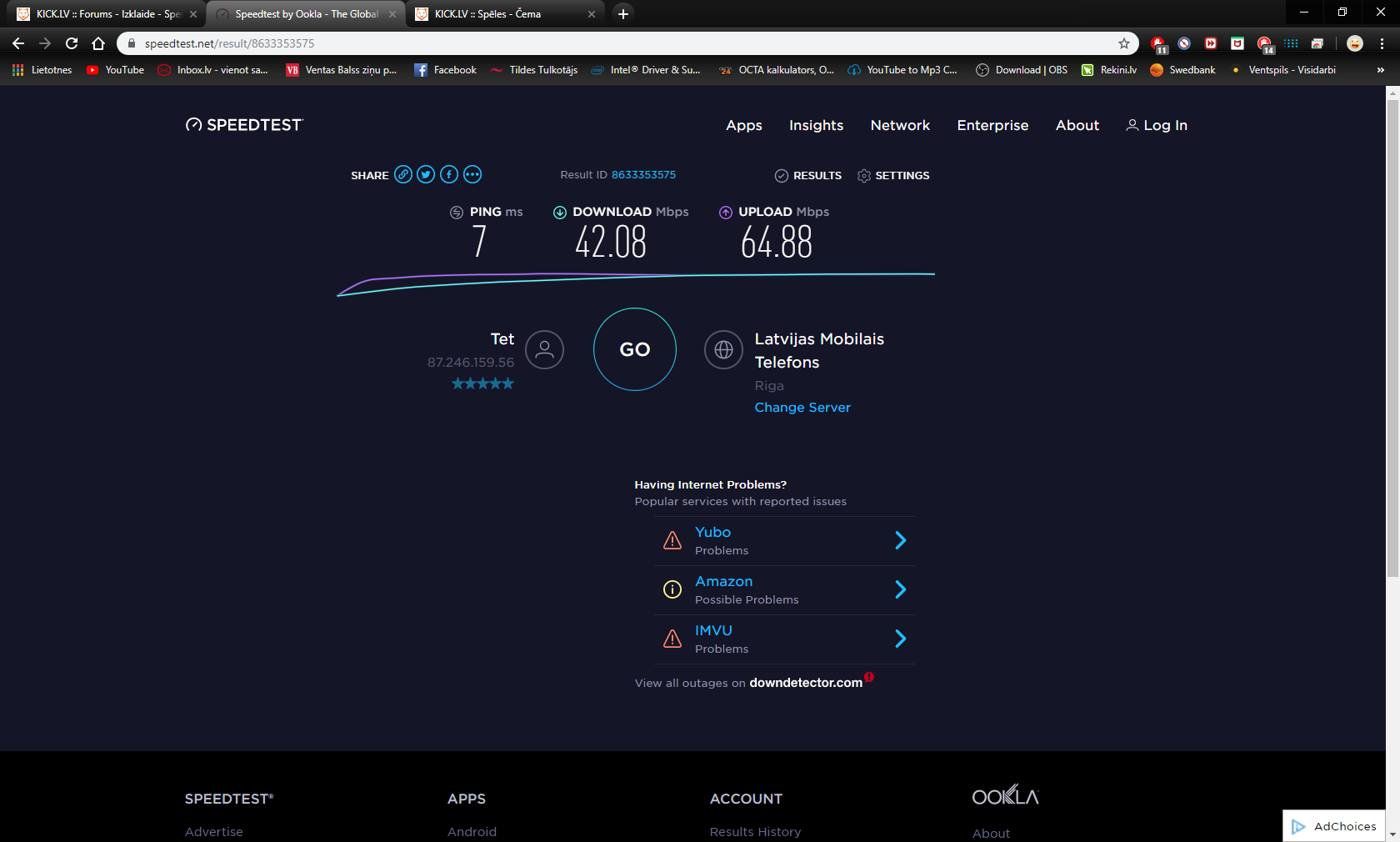
Task: Open the Insights navigation menu
Action: click(816, 125)
